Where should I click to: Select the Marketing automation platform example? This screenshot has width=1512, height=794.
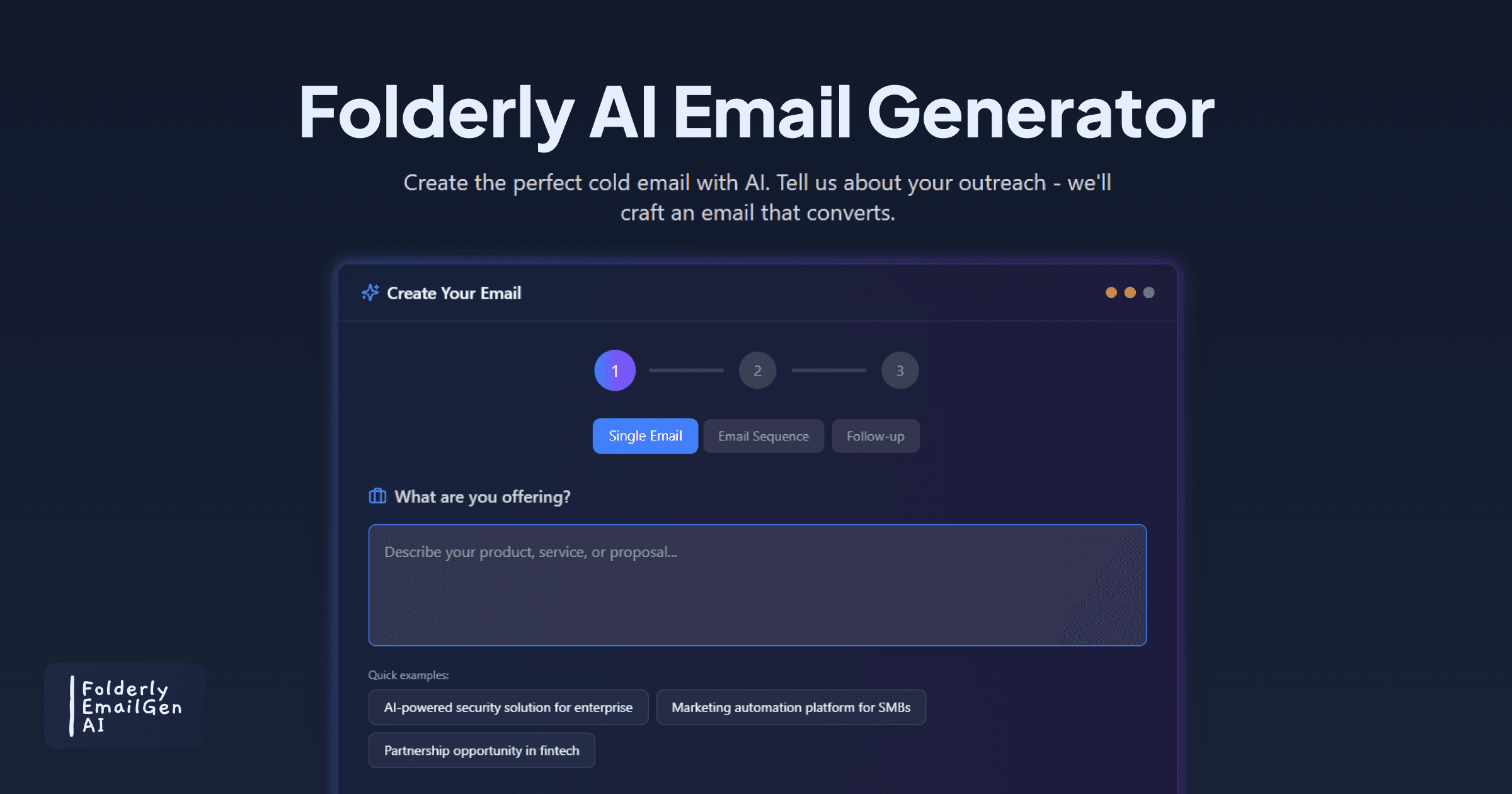coord(791,707)
